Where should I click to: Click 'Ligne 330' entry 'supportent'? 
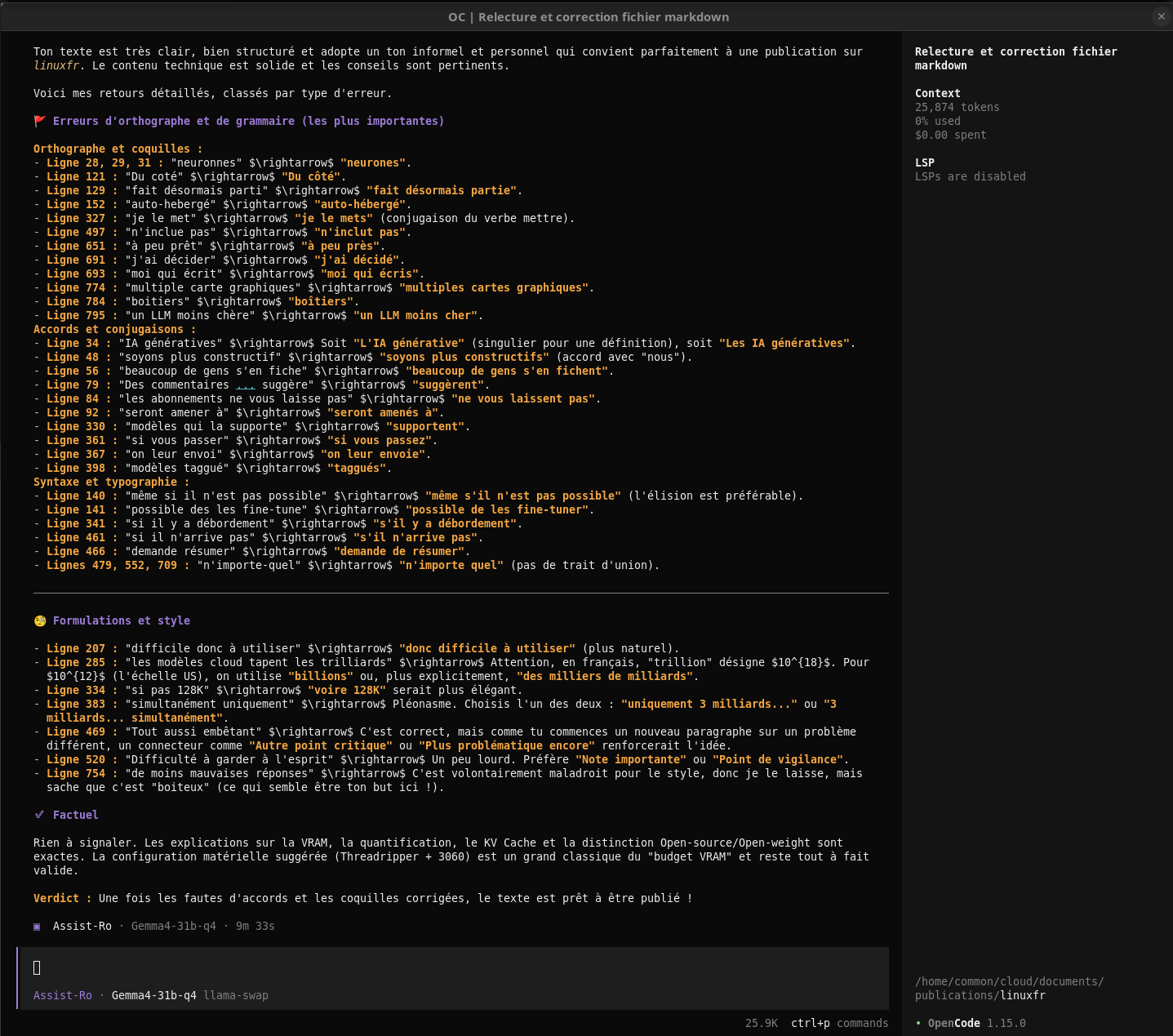click(252, 426)
